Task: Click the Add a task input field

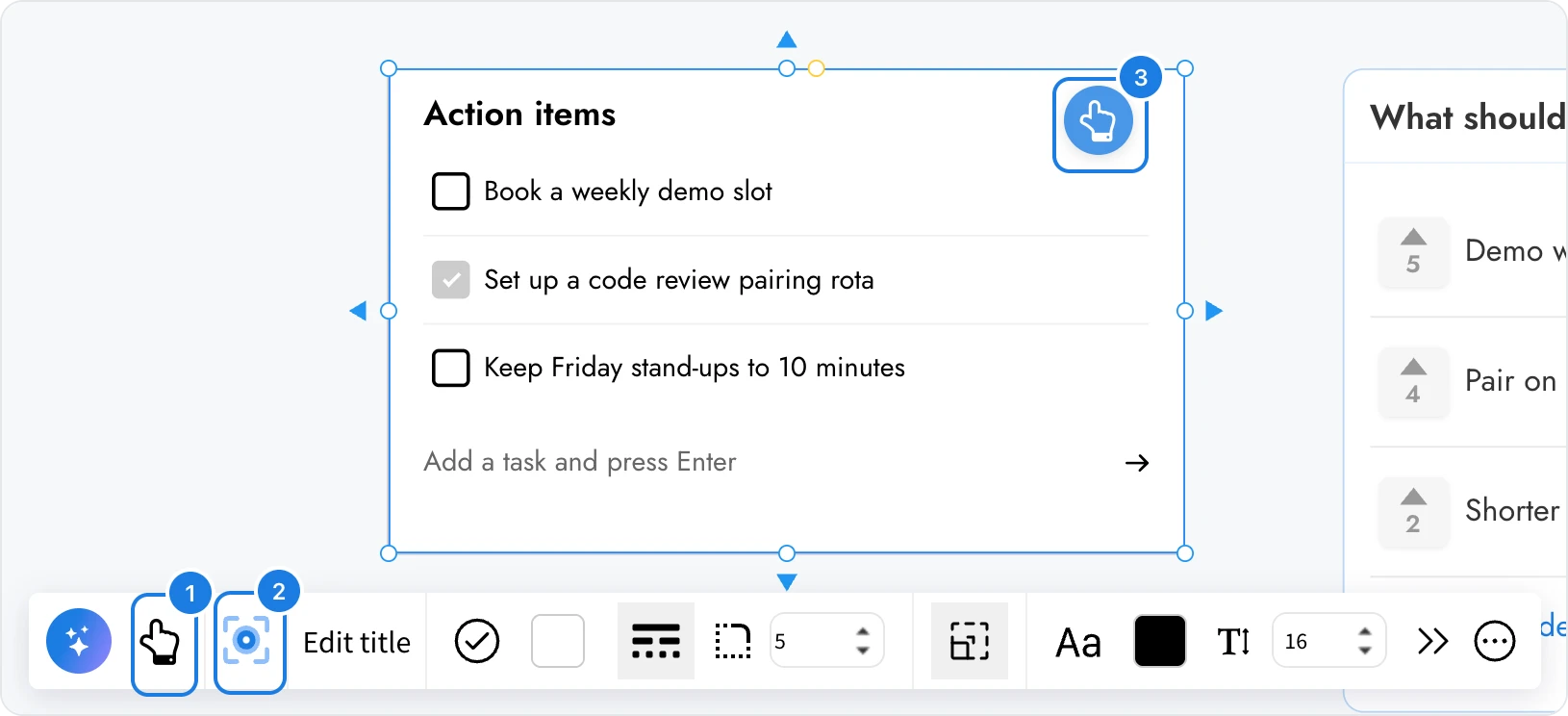Action: click(x=770, y=462)
